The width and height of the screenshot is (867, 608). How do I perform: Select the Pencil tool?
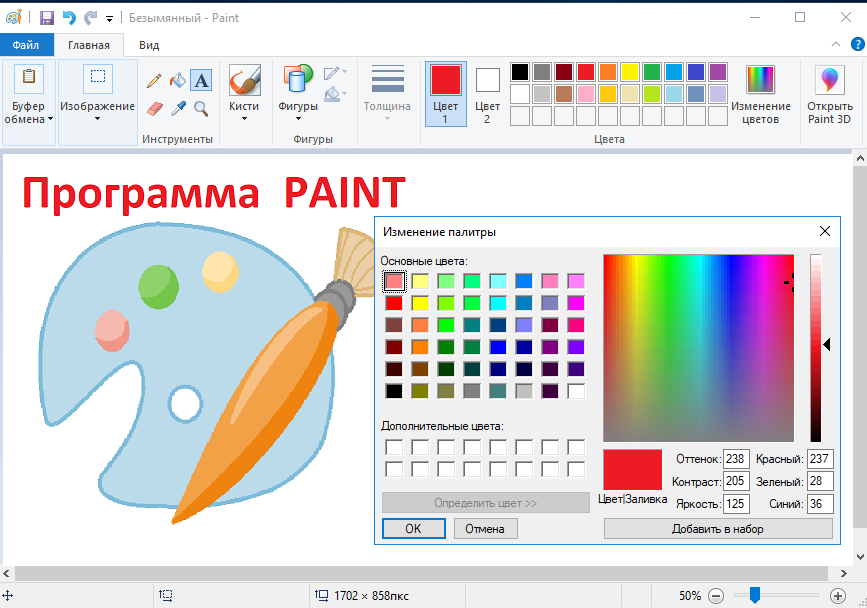tap(154, 81)
